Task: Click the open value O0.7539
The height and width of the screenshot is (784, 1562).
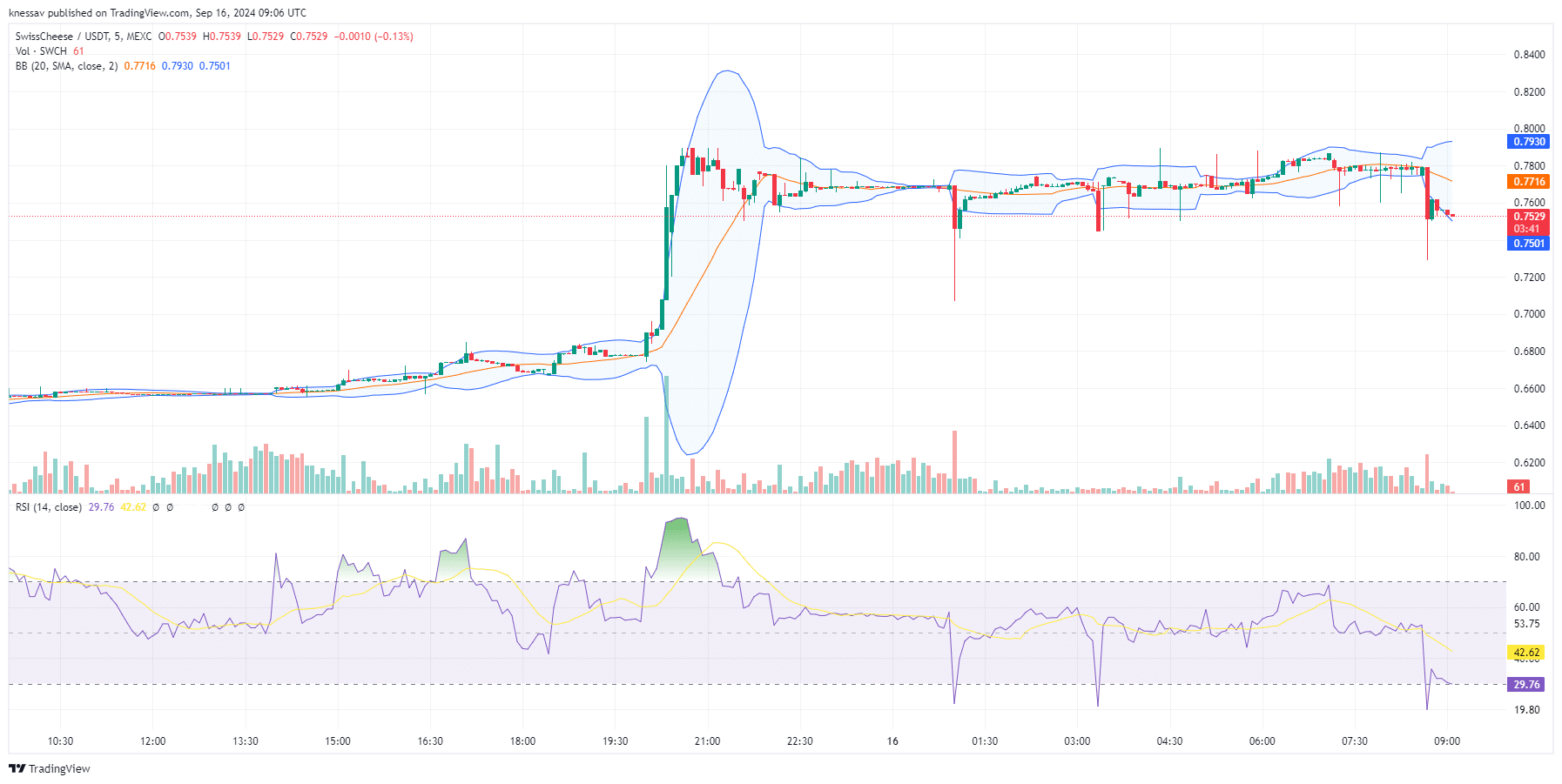Action: (x=178, y=37)
